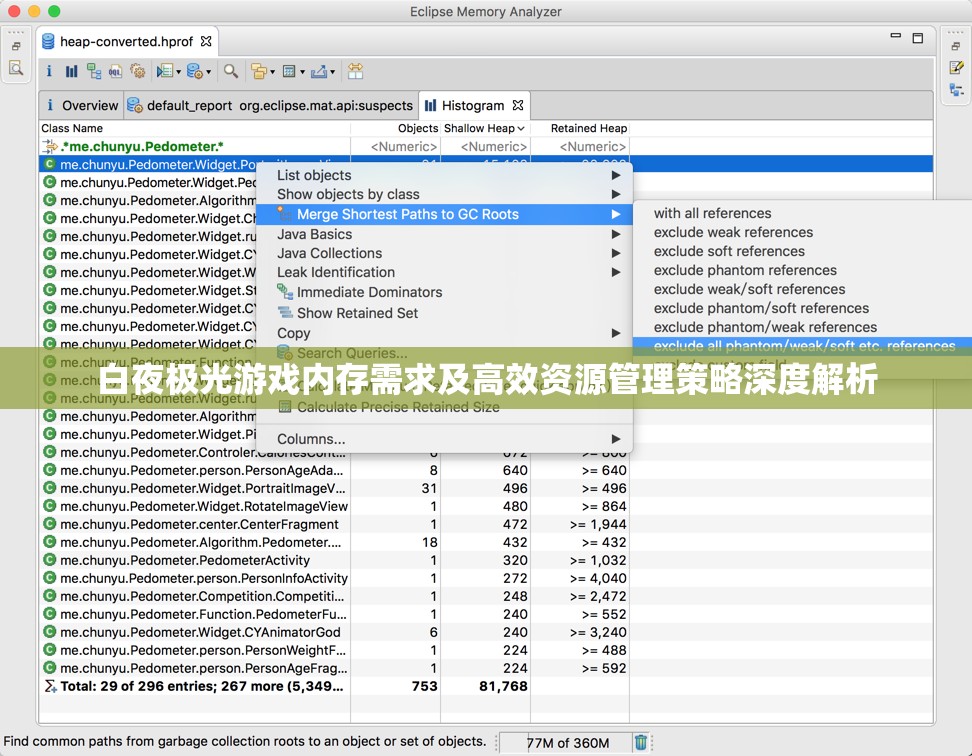Create a histogram with the toolbar bar-chart icon
972x756 pixels.
click(x=71, y=71)
